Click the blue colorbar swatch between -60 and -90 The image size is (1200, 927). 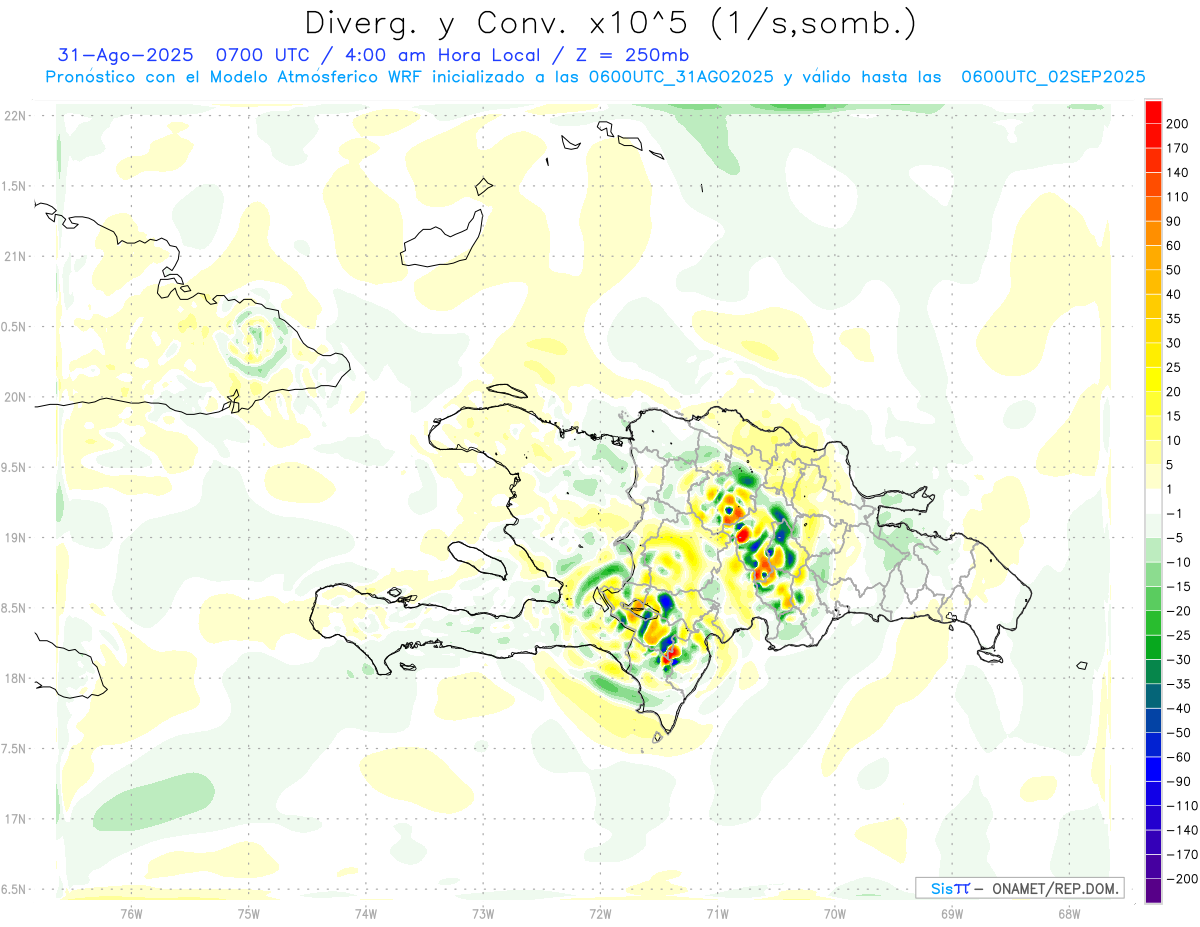coord(1154,769)
